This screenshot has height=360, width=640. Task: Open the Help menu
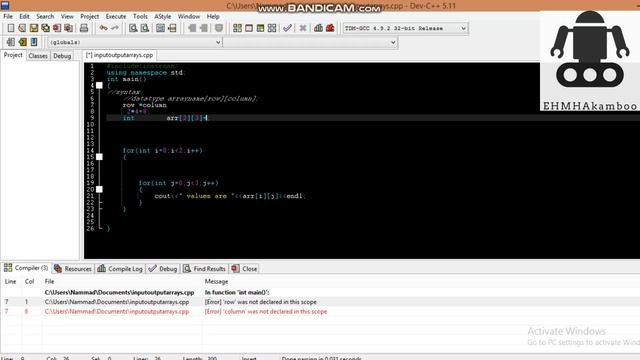pos(213,16)
